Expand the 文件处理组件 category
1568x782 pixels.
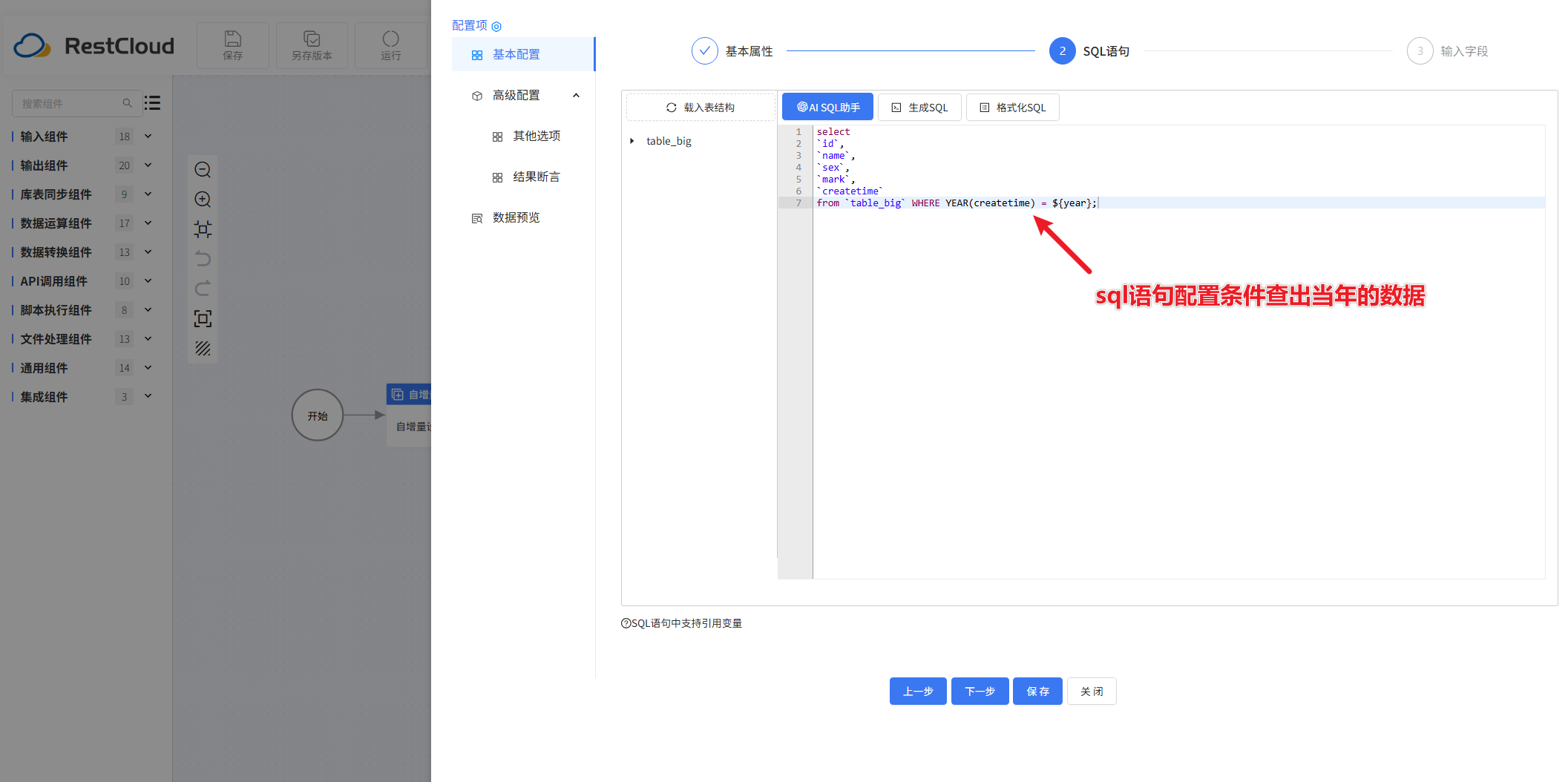[x=148, y=339]
